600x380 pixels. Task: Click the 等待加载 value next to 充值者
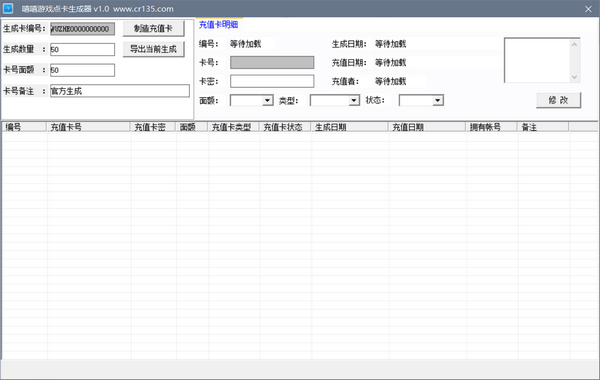coord(390,81)
